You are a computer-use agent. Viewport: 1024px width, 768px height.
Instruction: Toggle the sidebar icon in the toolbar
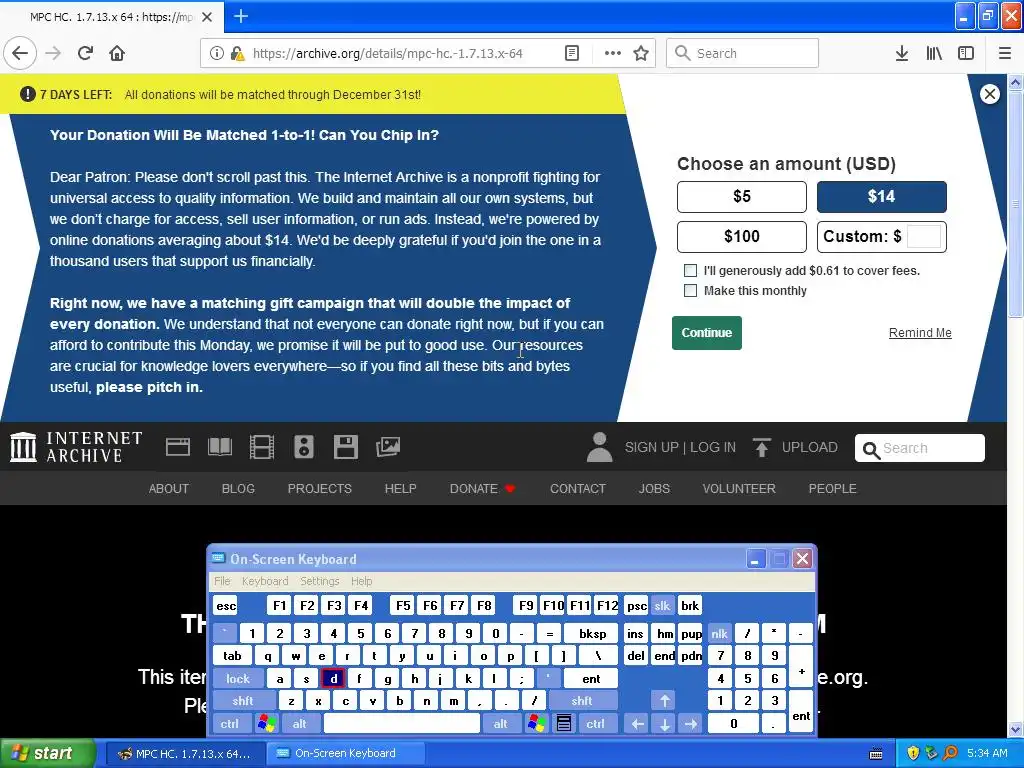[x=966, y=54]
